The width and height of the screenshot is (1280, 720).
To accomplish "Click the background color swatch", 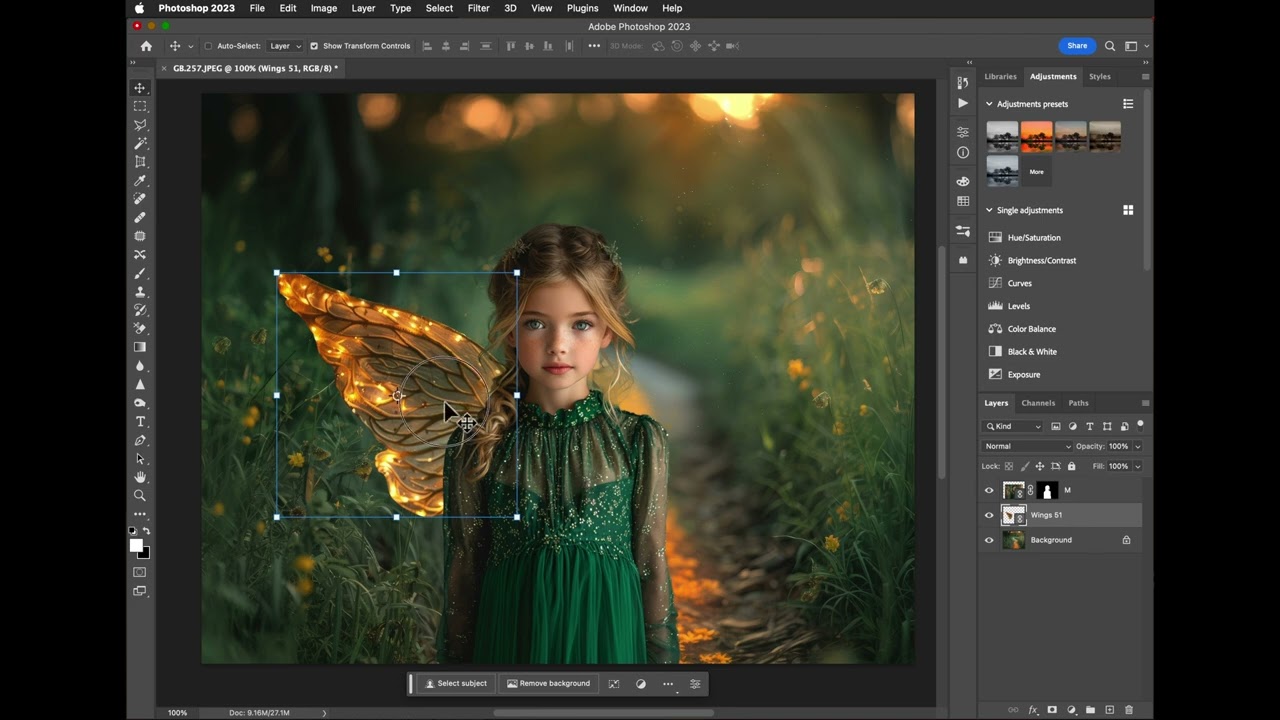I will coord(147,553).
